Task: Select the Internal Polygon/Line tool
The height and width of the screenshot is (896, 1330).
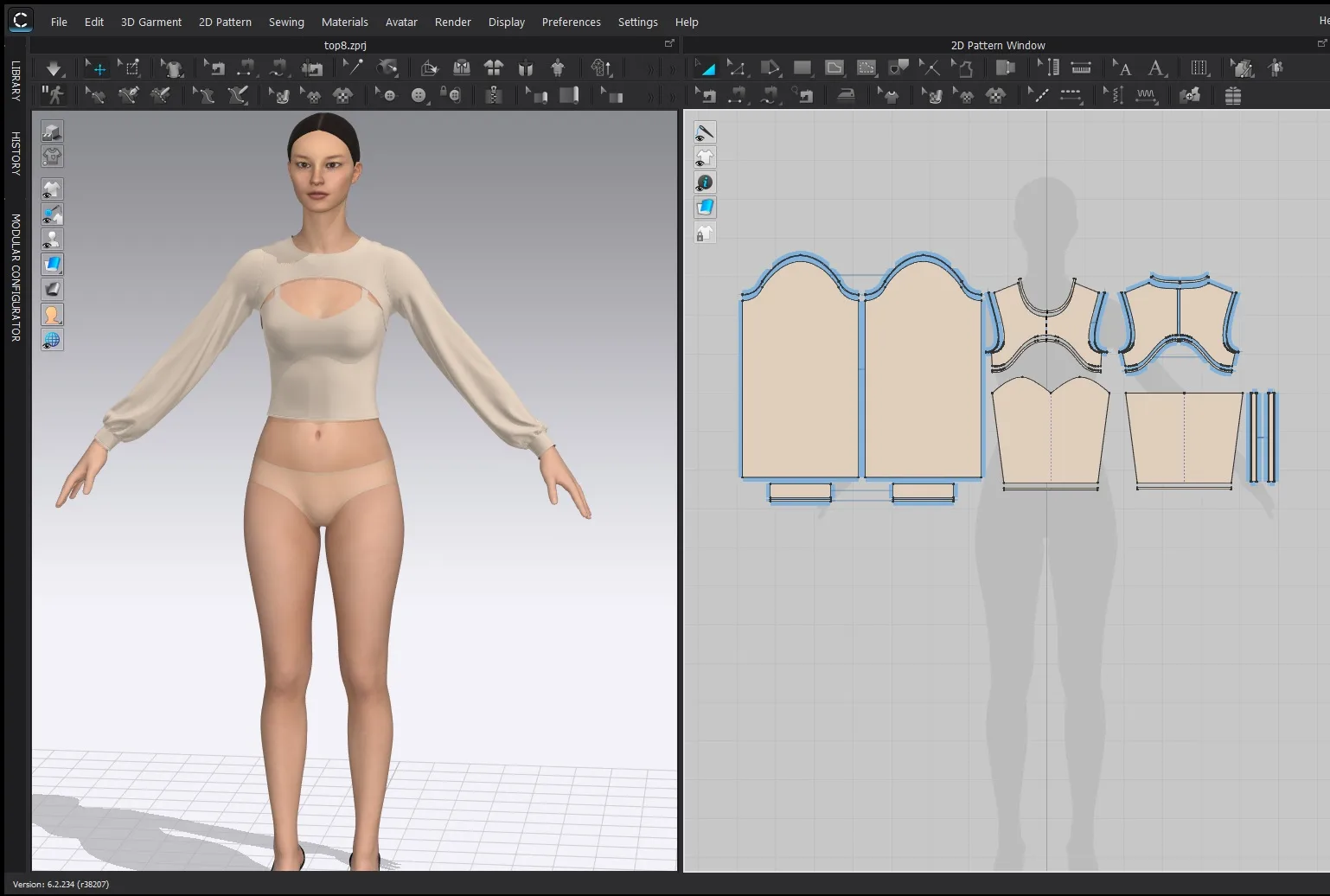Action: click(x=834, y=67)
